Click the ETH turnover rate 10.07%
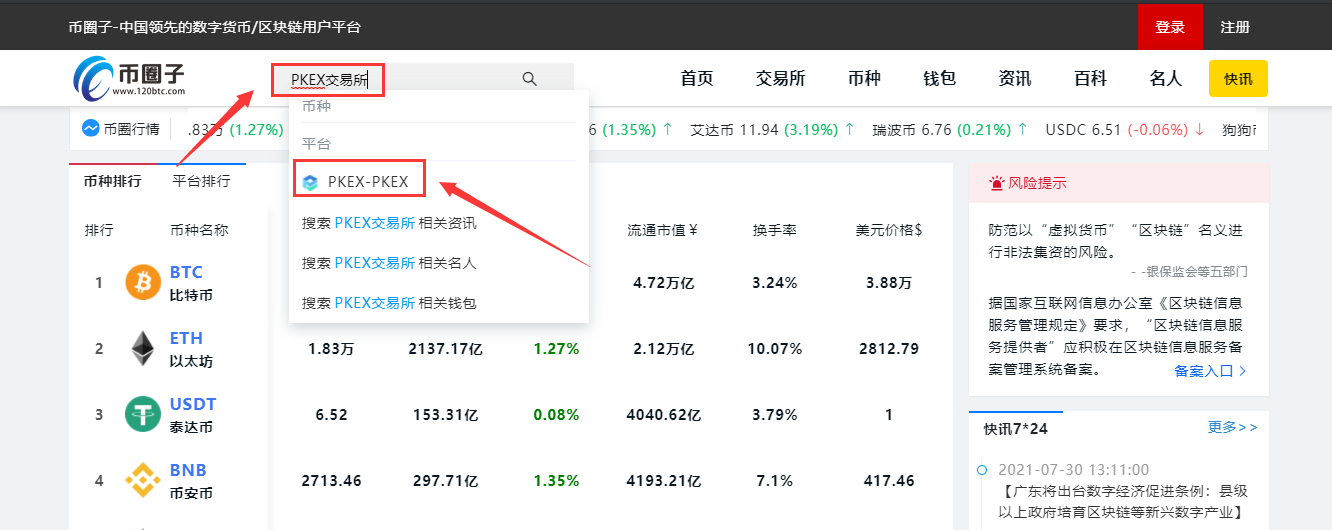This screenshot has width=1332, height=530. click(x=775, y=349)
